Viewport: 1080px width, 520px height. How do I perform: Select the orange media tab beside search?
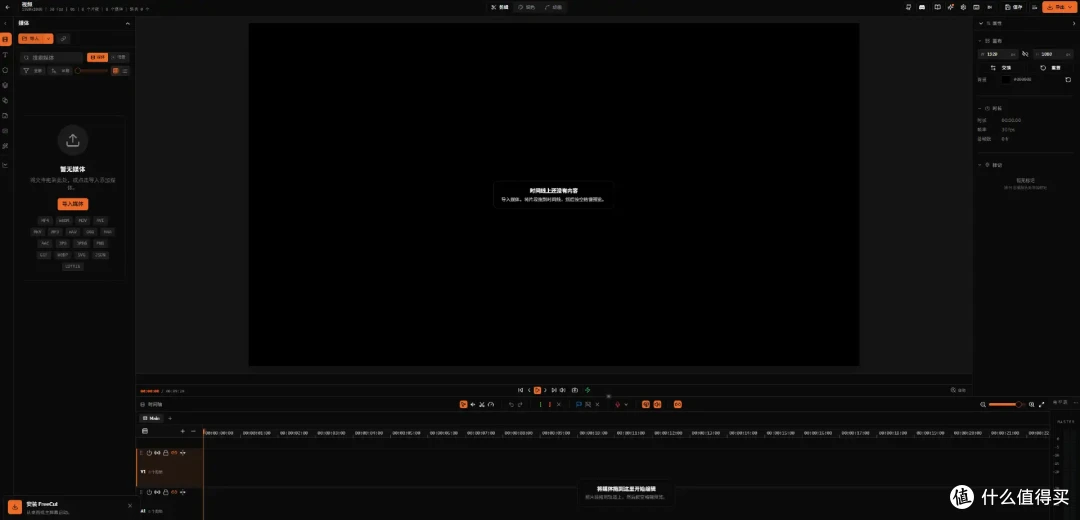pyautogui.click(x=97, y=57)
